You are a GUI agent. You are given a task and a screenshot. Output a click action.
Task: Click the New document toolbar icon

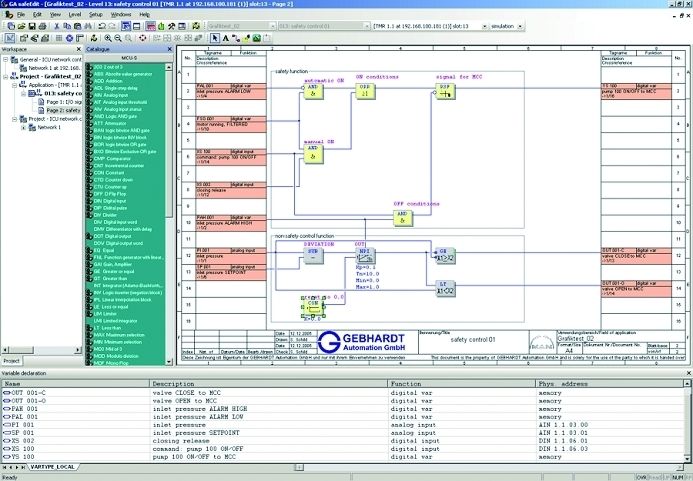[11, 26]
